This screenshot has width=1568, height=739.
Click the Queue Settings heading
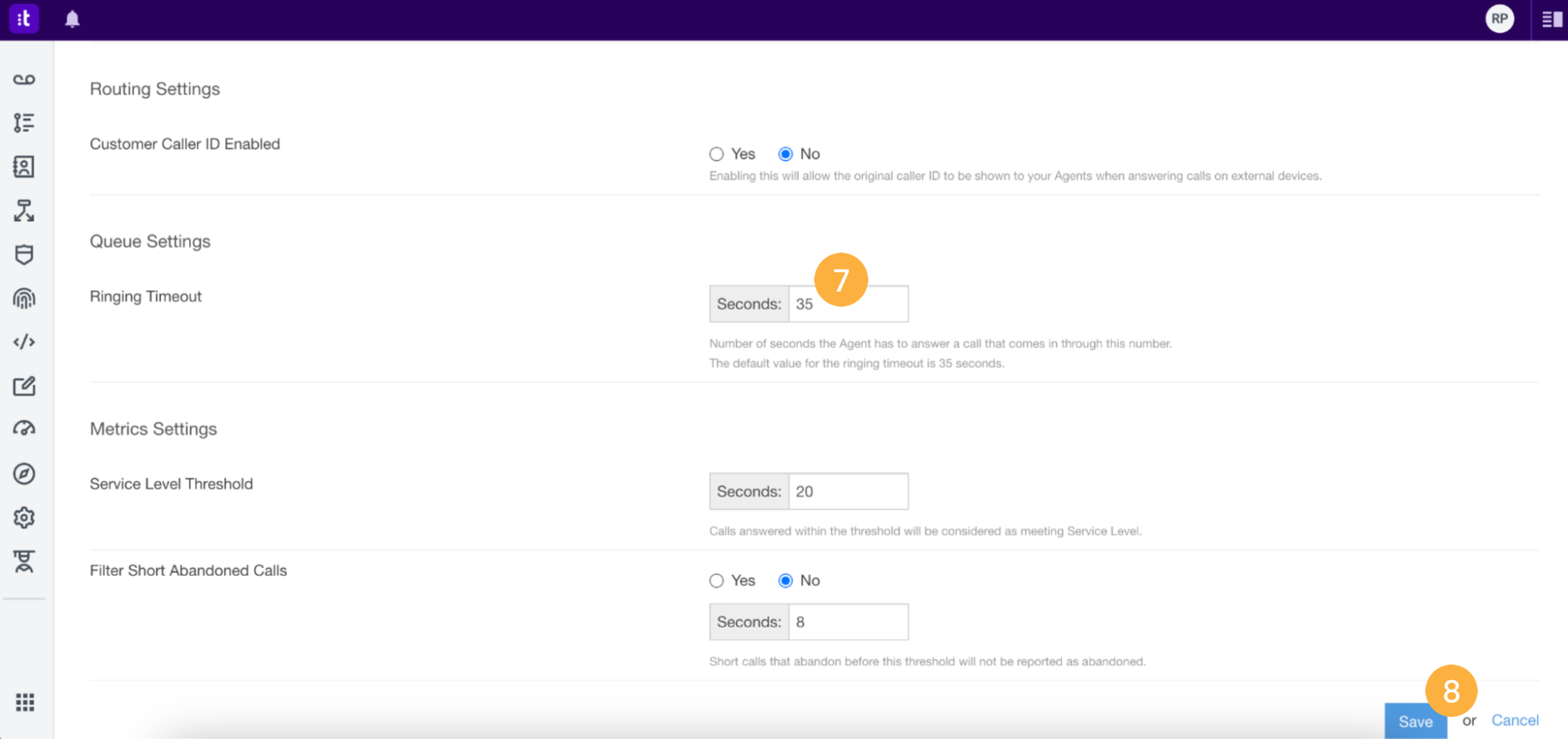pos(150,241)
